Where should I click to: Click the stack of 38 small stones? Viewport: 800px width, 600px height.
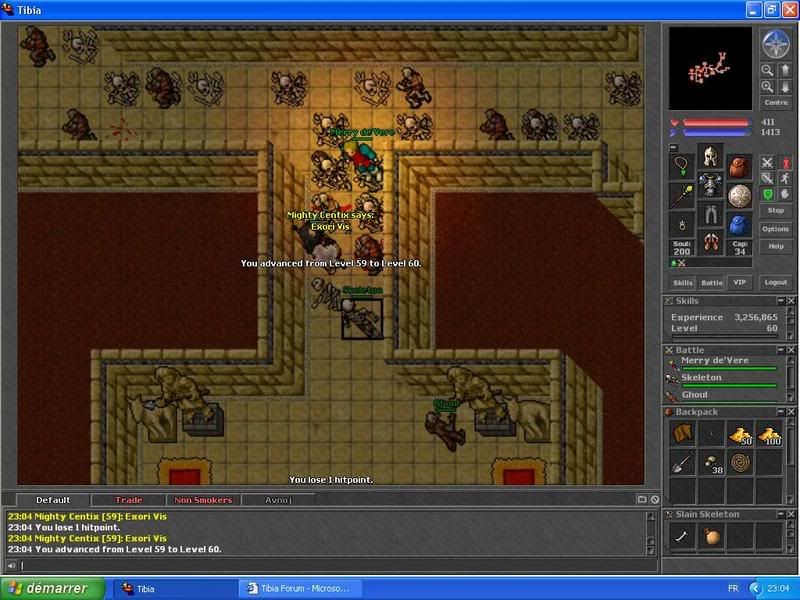(712, 463)
